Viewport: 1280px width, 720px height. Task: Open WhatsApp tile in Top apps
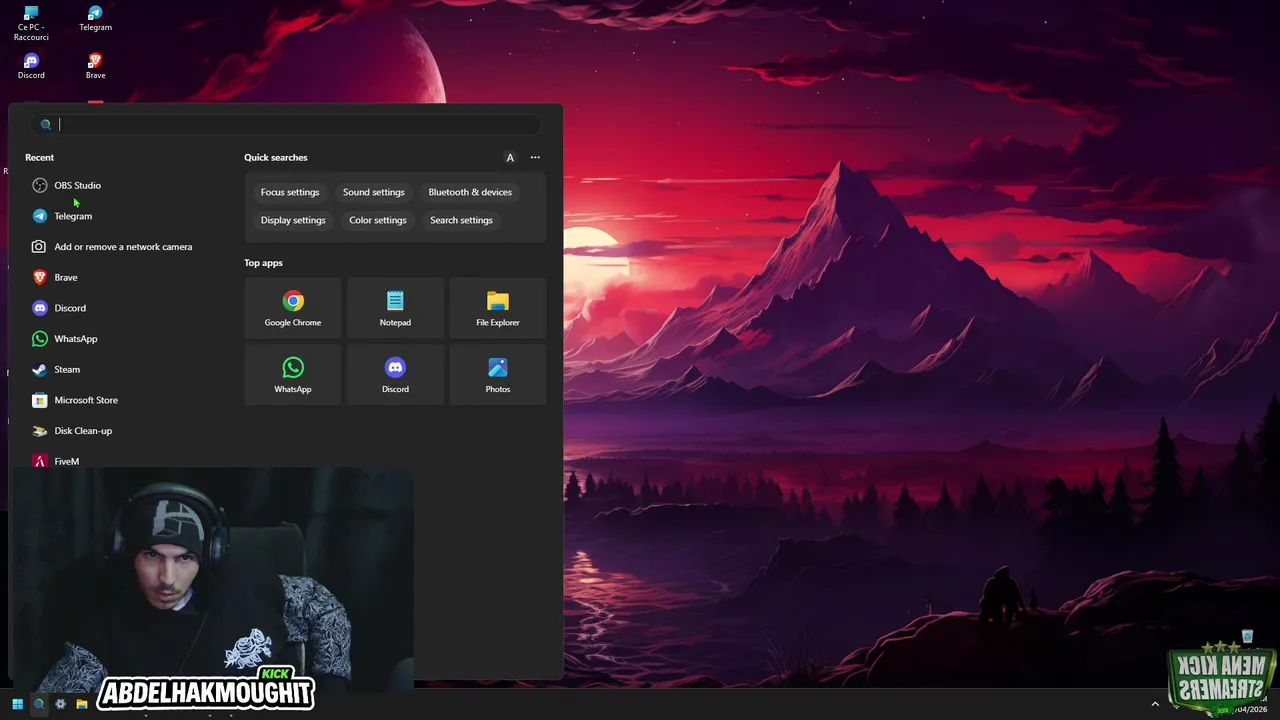pos(293,375)
